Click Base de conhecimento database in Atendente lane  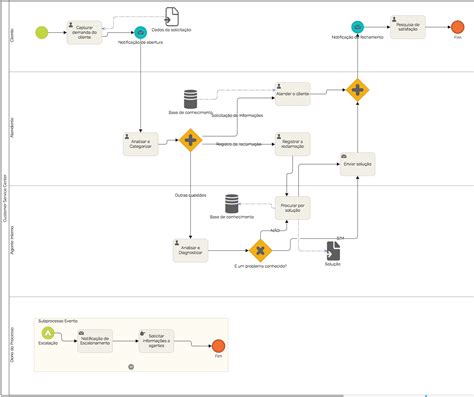click(x=190, y=99)
